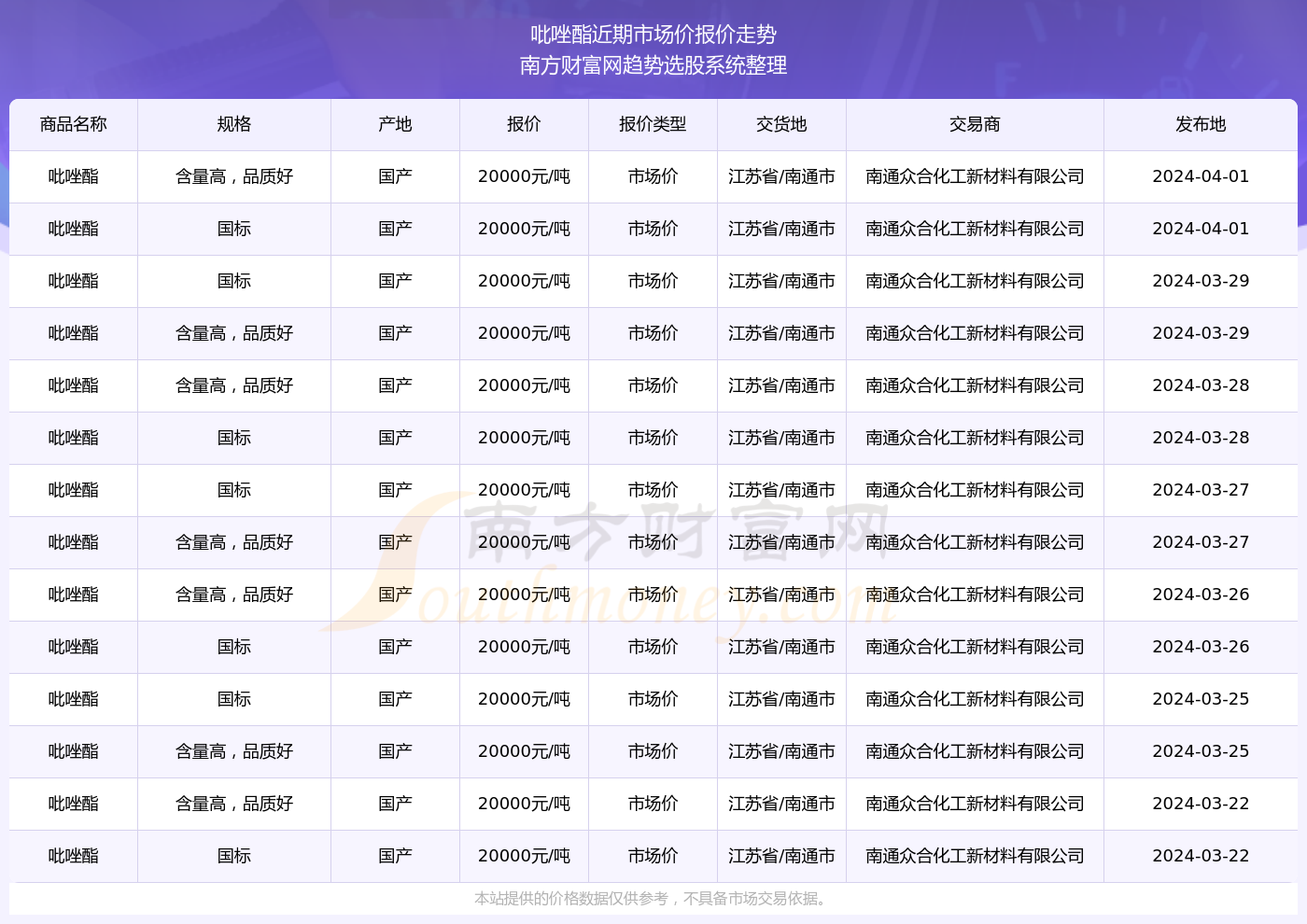
Task: Click 江苏省/南通市 in 2024-03-25 国标 row
Action: (781, 699)
